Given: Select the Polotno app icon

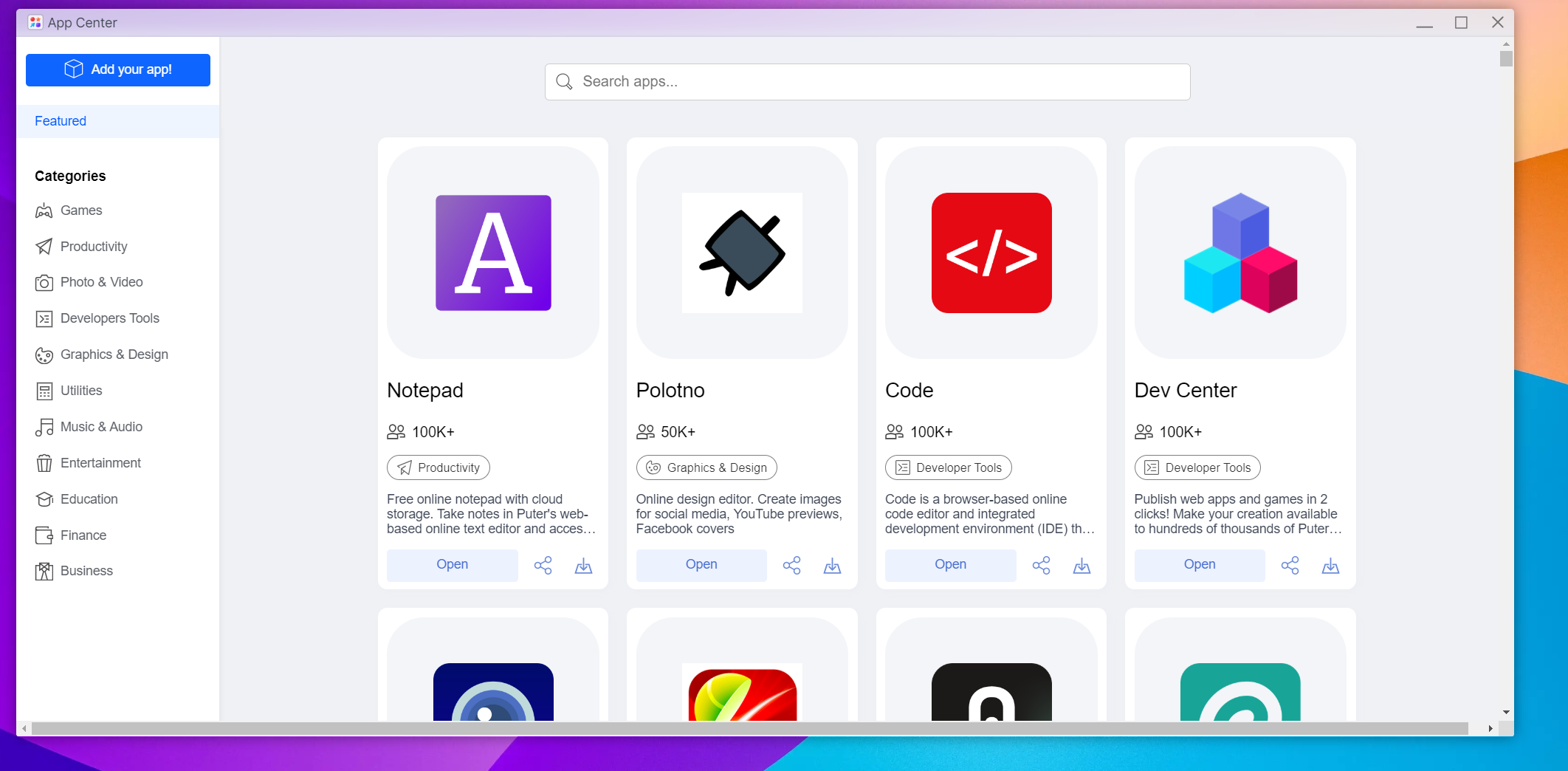Looking at the screenshot, I should point(742,253).
